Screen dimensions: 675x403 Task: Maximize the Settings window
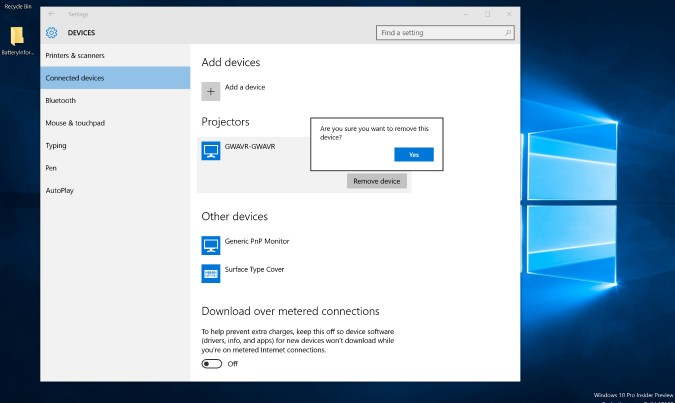point(487,14)
